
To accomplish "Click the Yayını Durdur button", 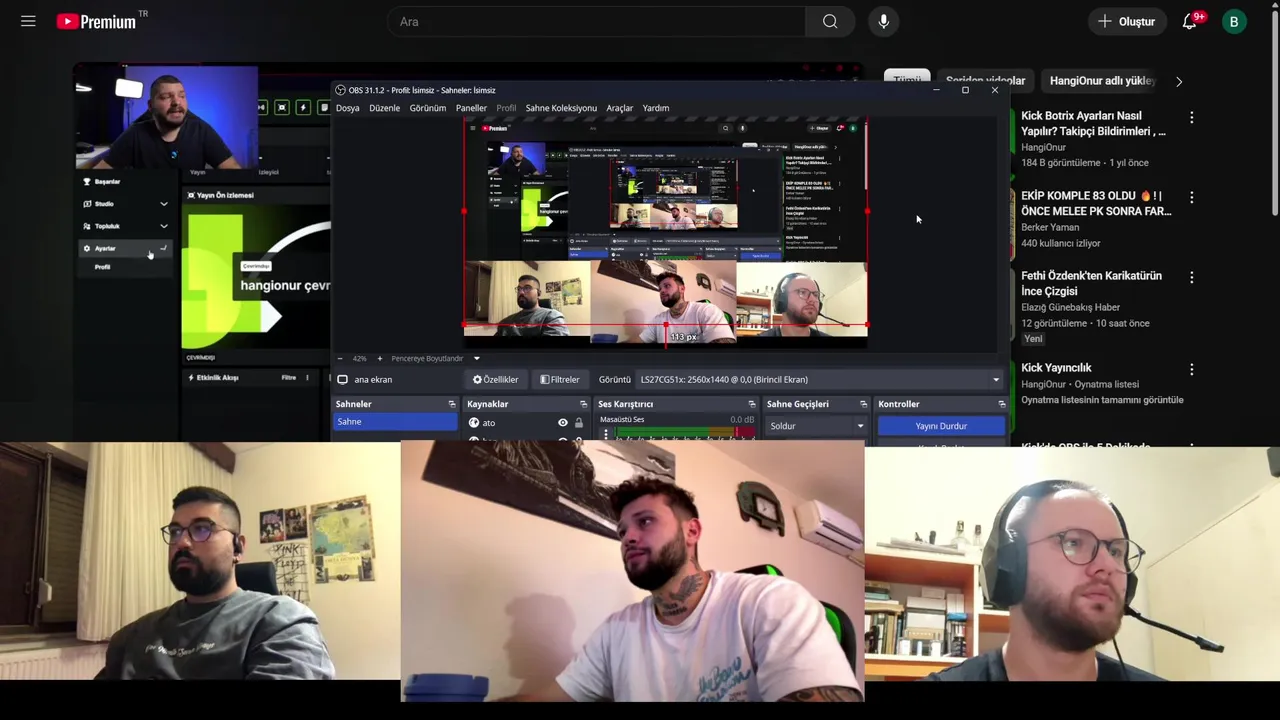I will click(x=941, y=426).
